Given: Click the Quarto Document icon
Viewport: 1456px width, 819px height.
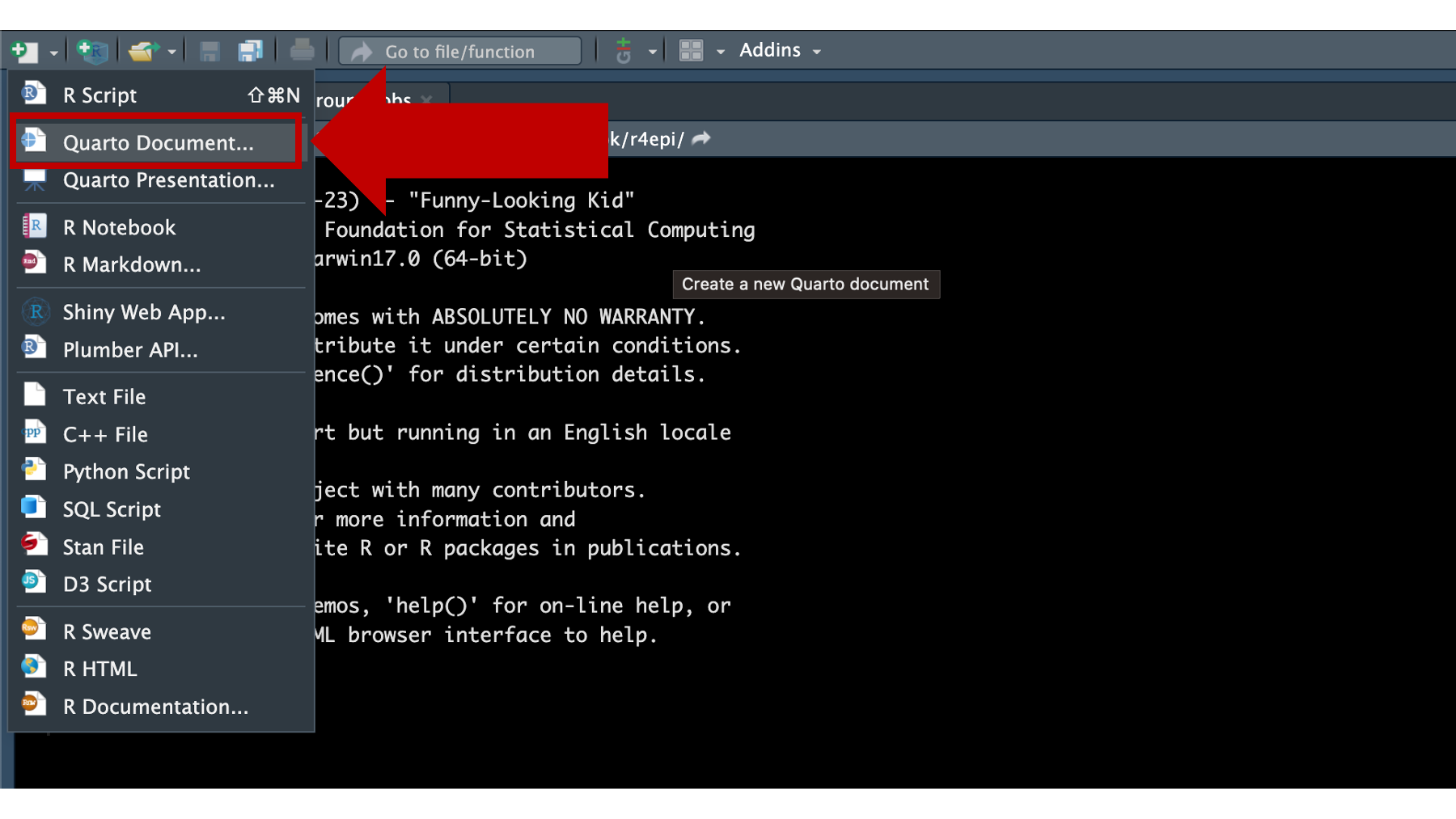Looking at the screenshot, I should pyautogui.click(x=34, y=140).
